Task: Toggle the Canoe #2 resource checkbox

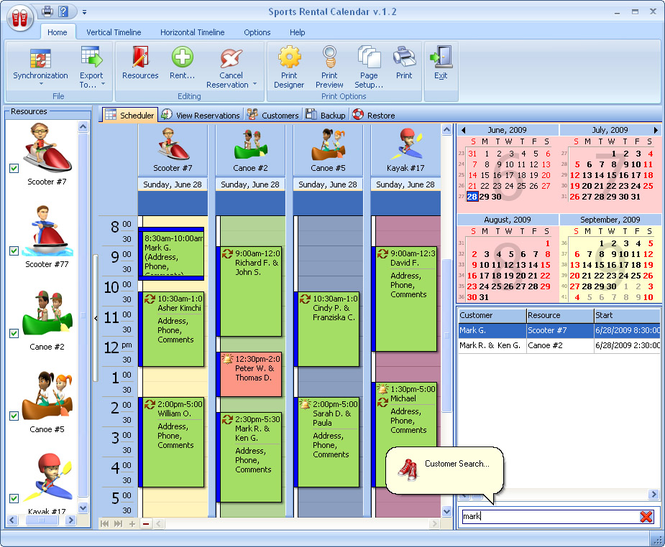Action: (14, 333)
